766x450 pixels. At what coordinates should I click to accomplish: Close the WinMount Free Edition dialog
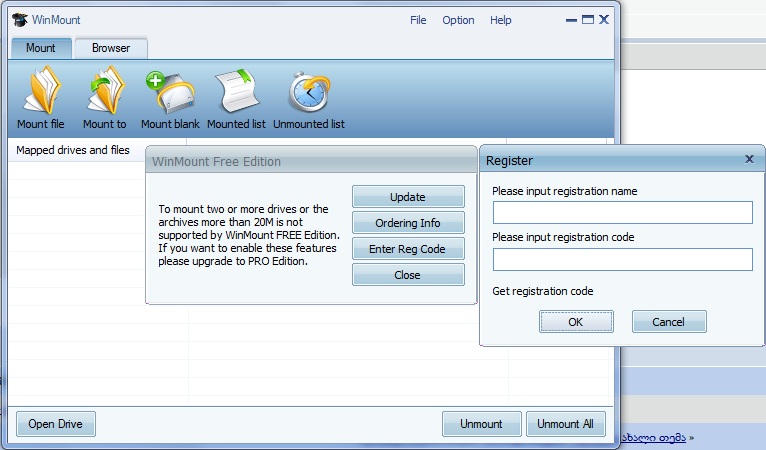[408, 275]
